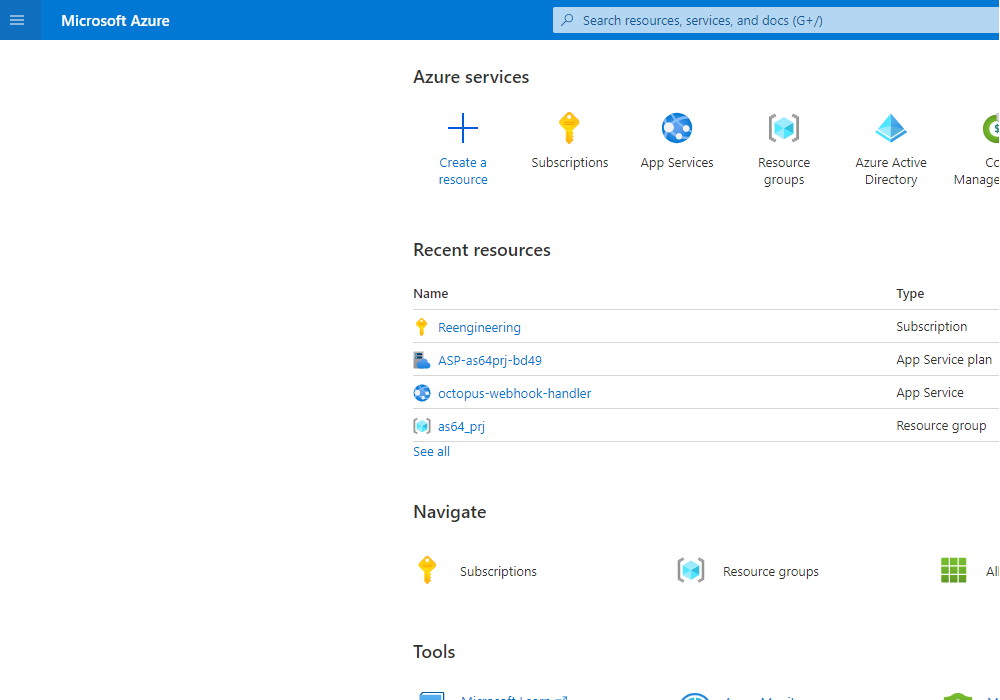This screenshot has width=1000, height=700.
Task: Open the Azure Active Directory pyramid icon
Action: click(x=891, y=128)
